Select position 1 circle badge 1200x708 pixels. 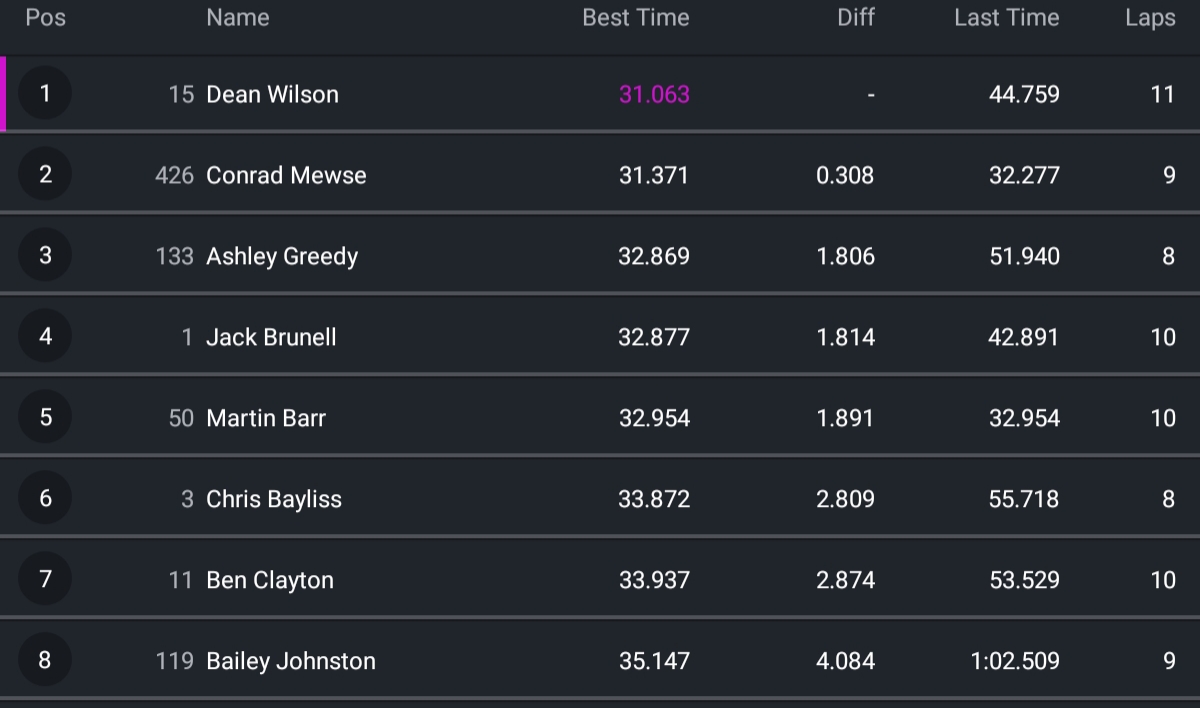point(45,93)
